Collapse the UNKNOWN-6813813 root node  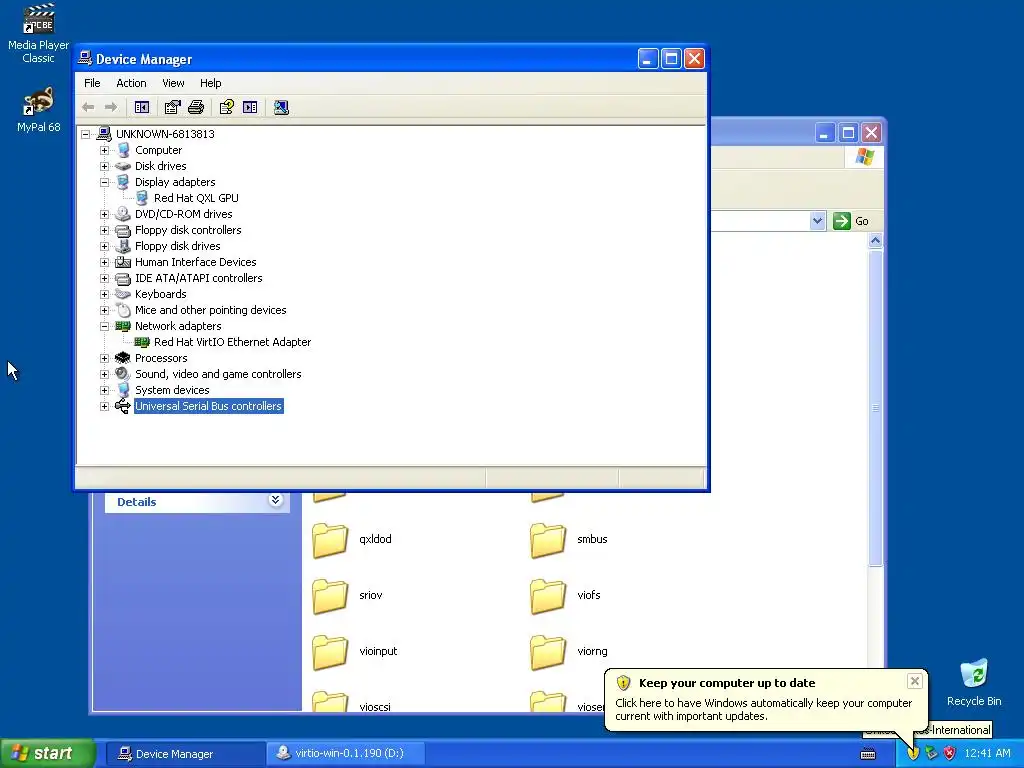(85, 135)
